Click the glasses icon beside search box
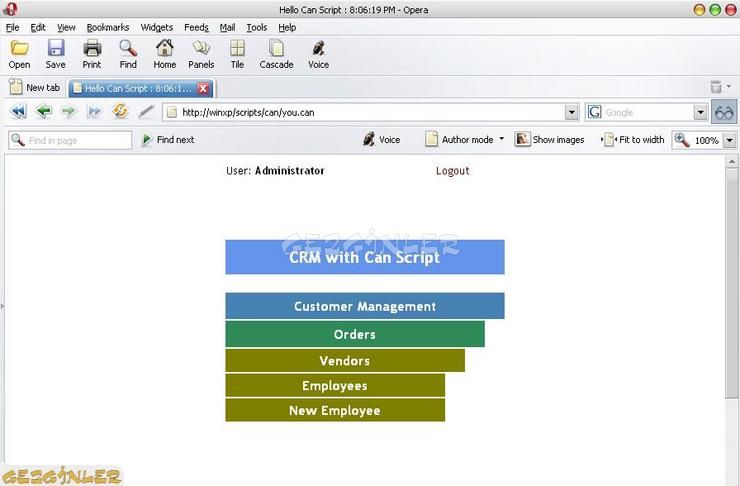 pyautogui.click(x=724, y=112)
